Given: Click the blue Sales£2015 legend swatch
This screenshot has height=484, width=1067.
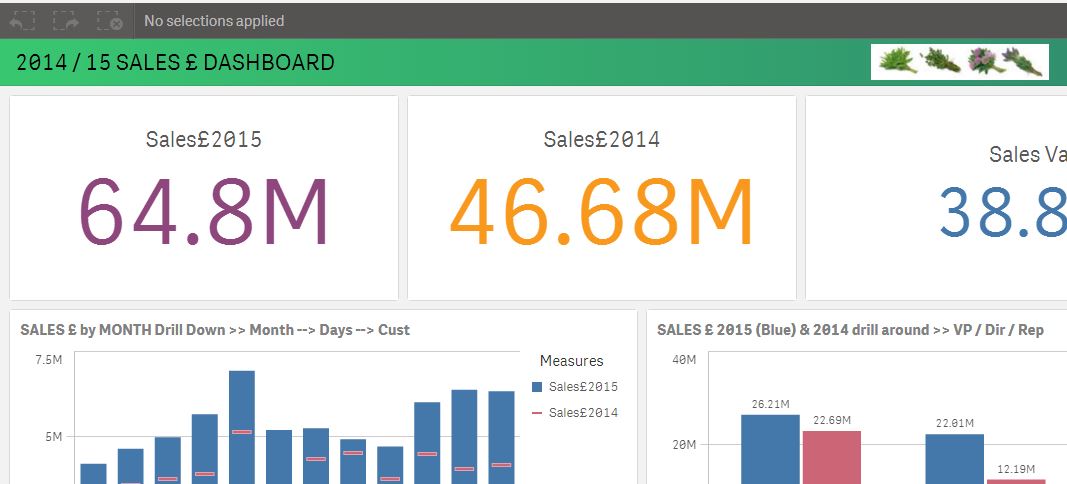Looking at the screenshot, I should (538, 387).
